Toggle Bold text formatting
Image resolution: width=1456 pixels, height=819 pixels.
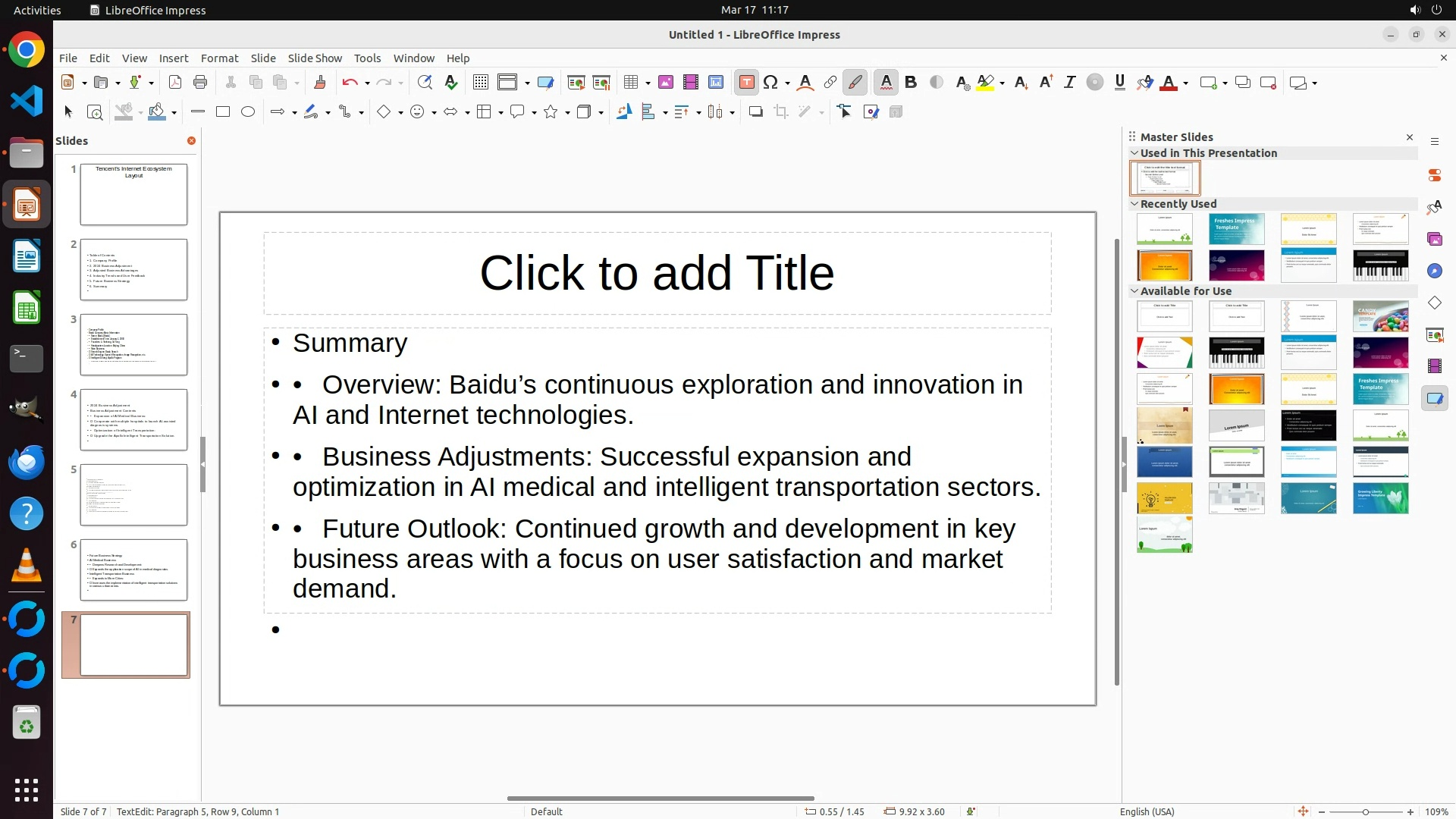(x=911, y=83)
